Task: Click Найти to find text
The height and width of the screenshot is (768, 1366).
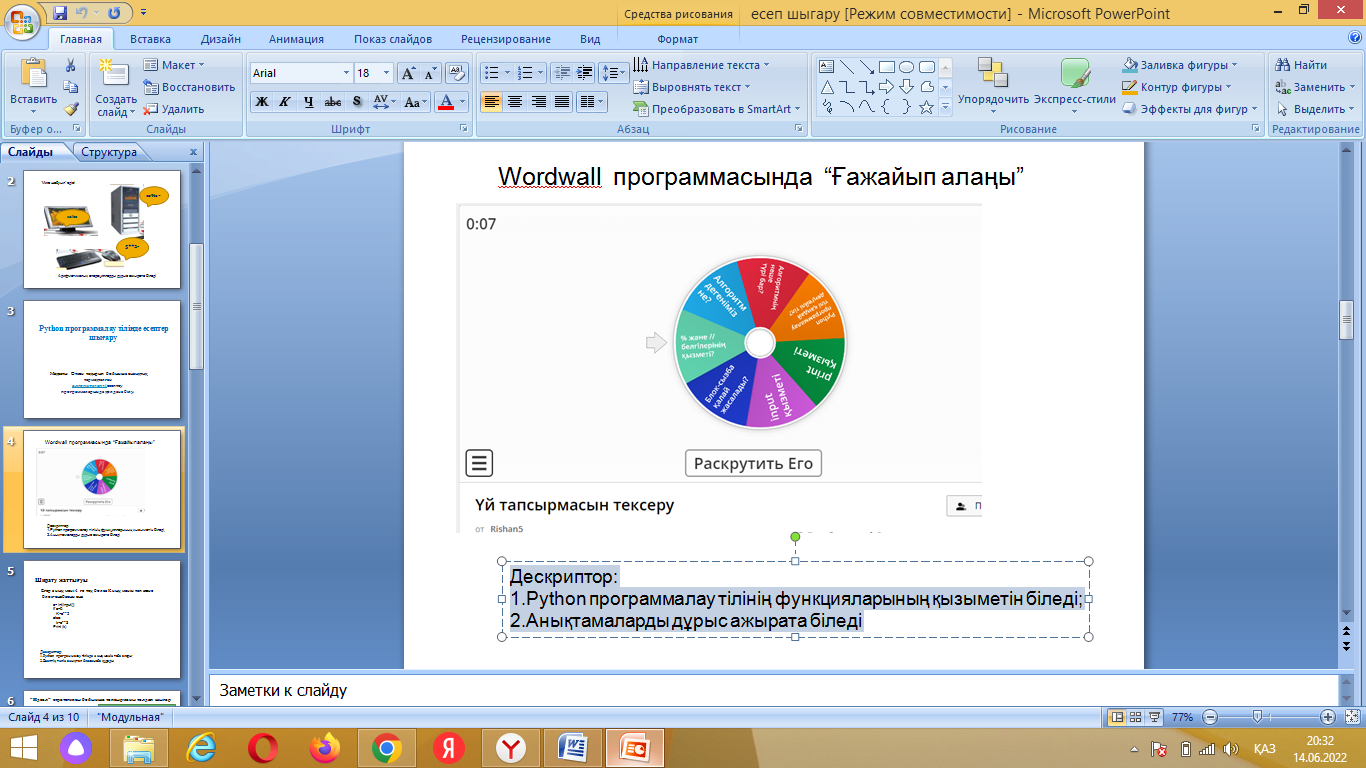Action: point(1301,65)
